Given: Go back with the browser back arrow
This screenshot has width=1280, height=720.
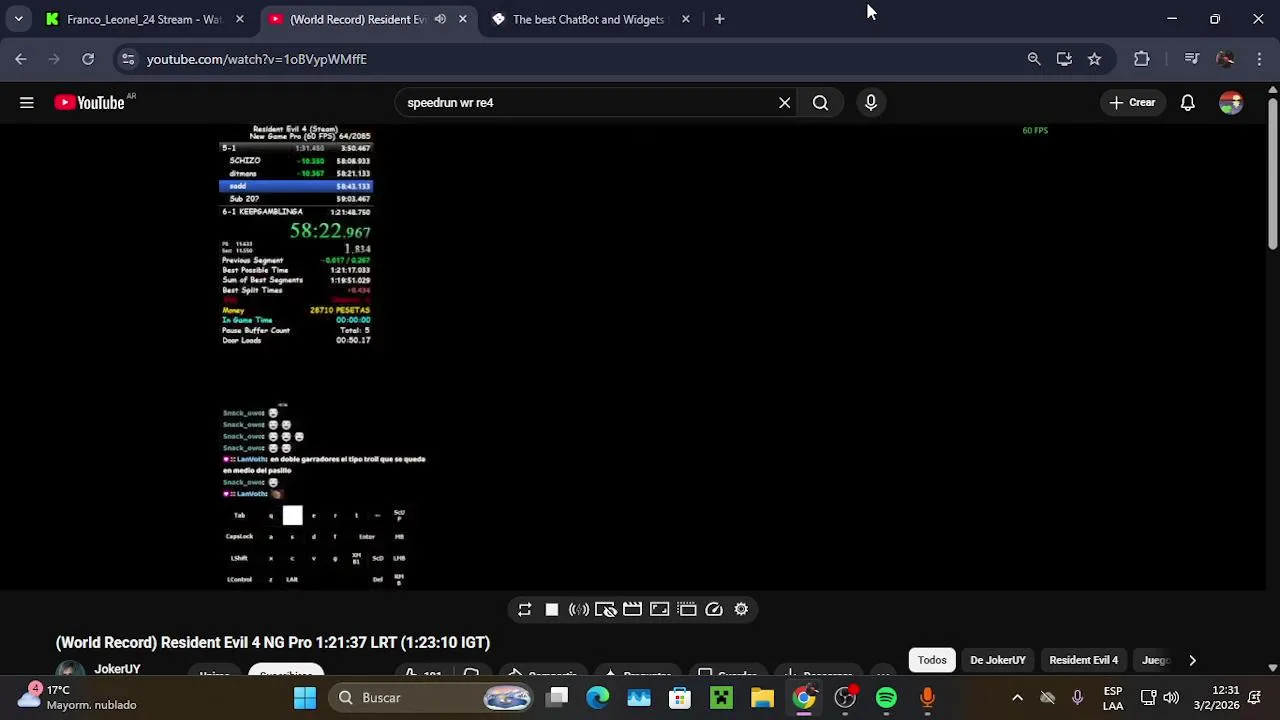Looking at the screenshot, I should tap(21, 59).
